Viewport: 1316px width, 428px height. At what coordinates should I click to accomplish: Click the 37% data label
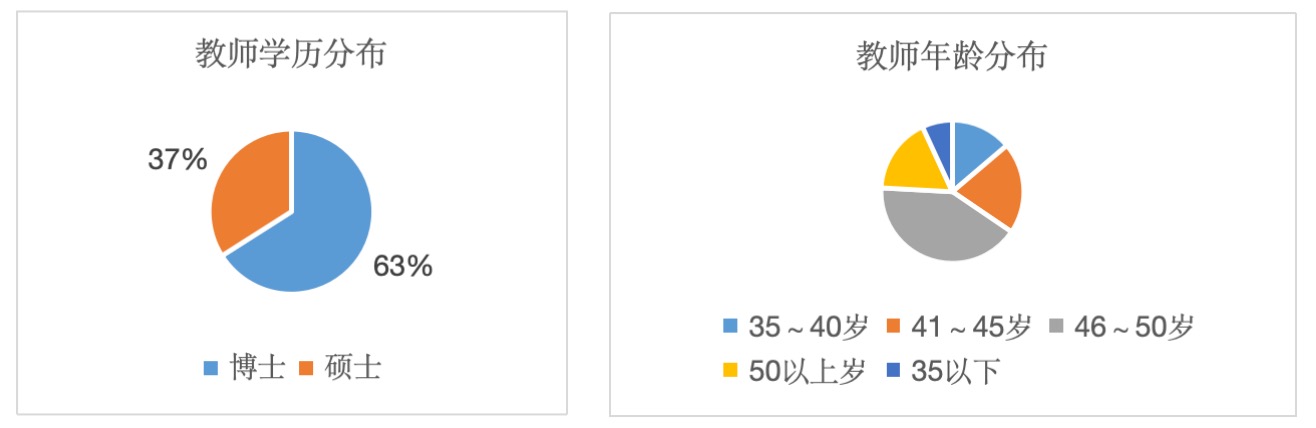point(179,158)
